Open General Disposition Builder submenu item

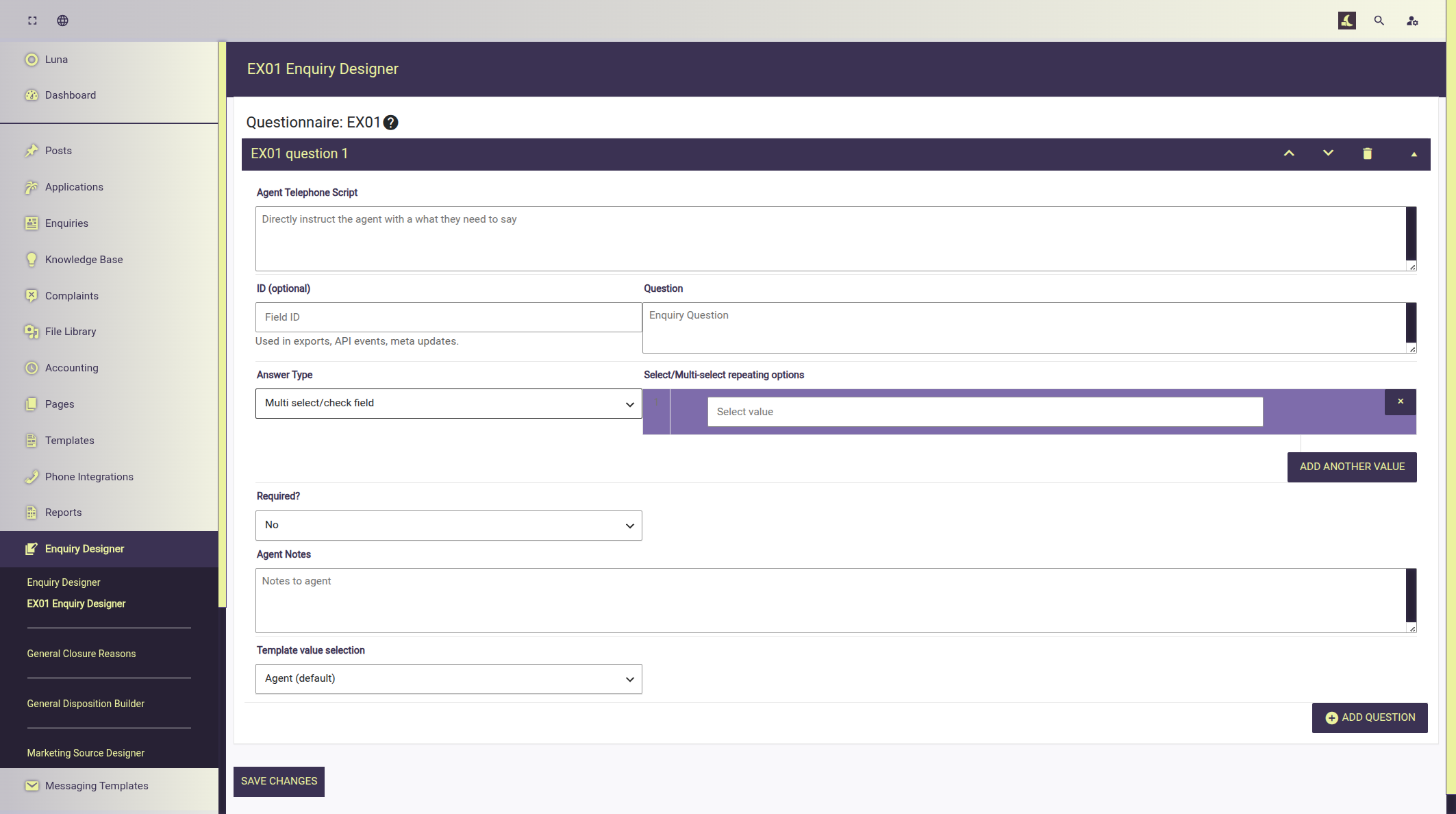pyautogui.click(x=86, y=704)
